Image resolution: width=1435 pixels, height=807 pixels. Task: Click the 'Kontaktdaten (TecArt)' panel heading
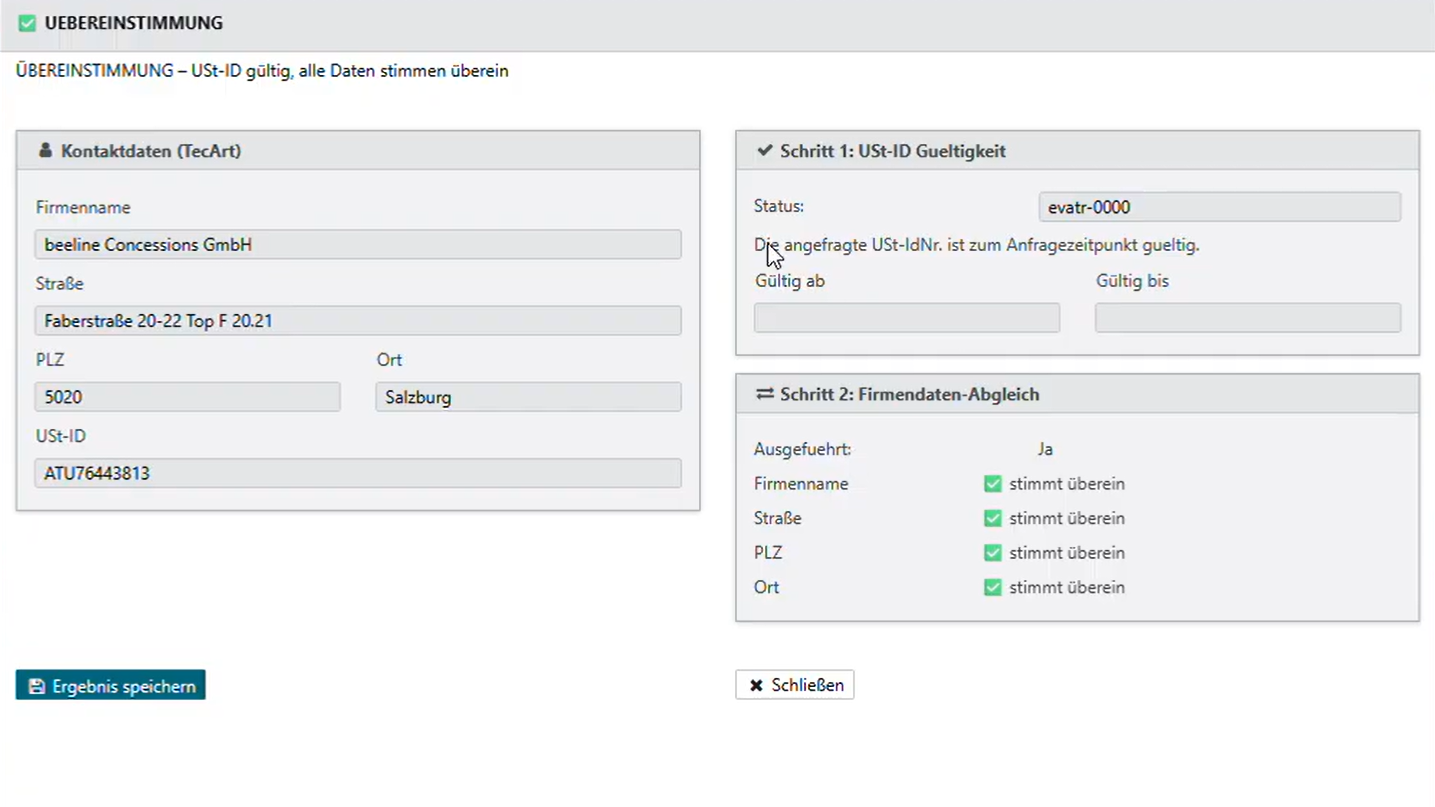(x=151, y=151)
